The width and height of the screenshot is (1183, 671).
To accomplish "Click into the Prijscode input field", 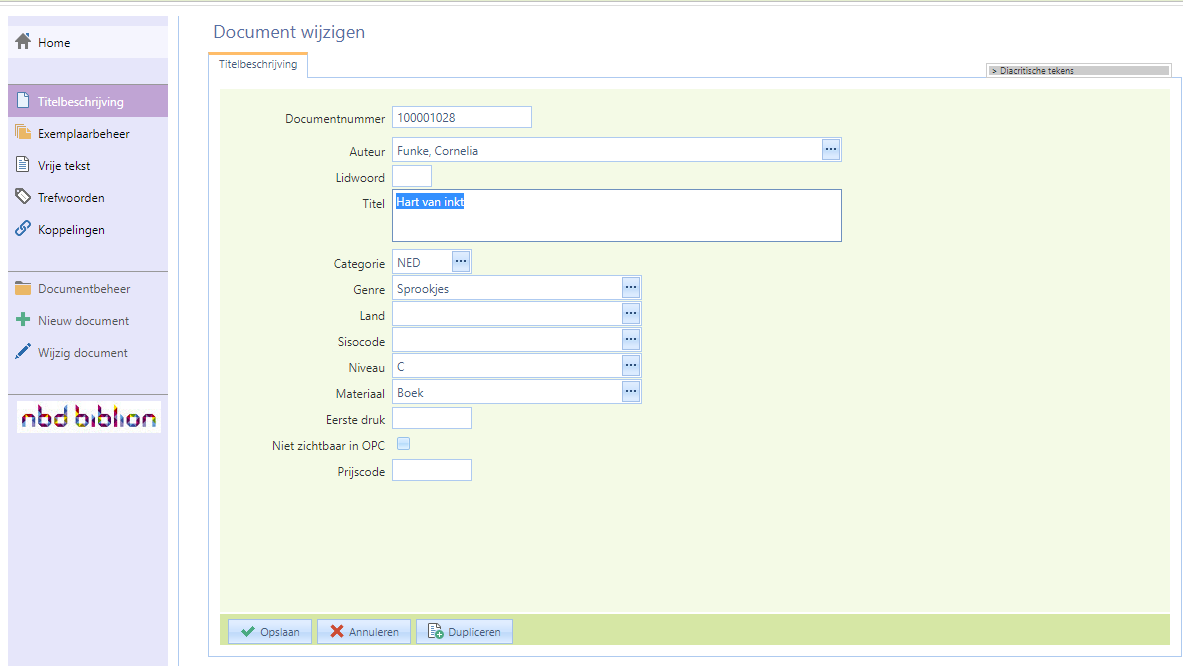I will (x=431, y=470).
